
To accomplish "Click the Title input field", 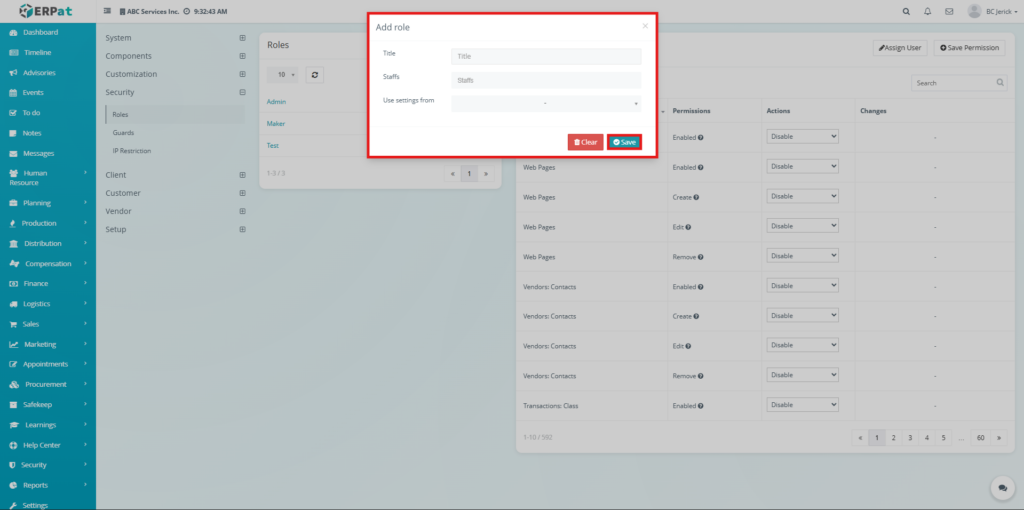I will [x=546, y=57].
